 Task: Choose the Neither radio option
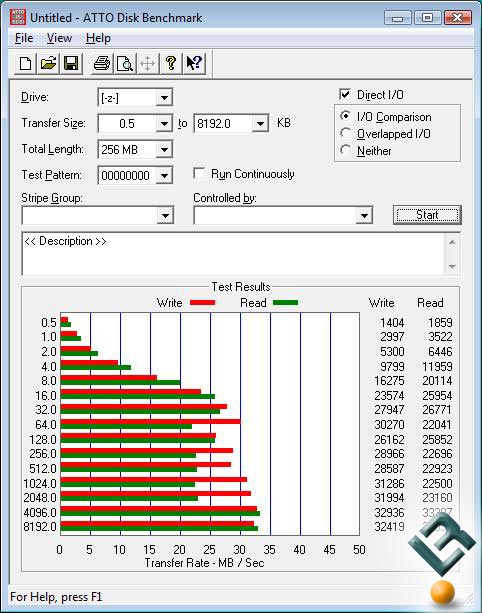click(x=345, y=150)
